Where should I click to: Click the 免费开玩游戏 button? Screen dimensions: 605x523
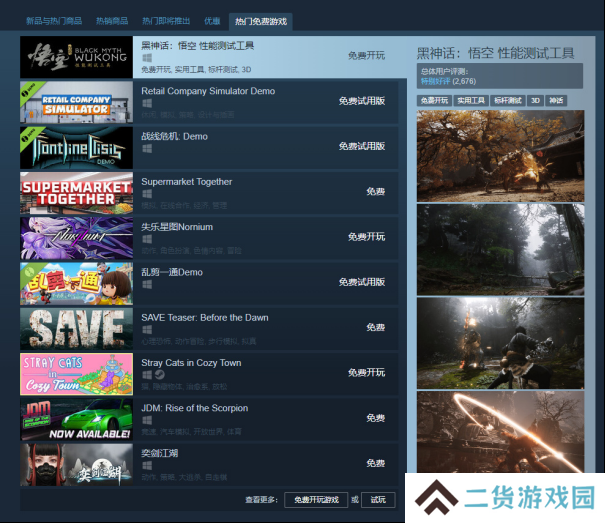(316, 500)
